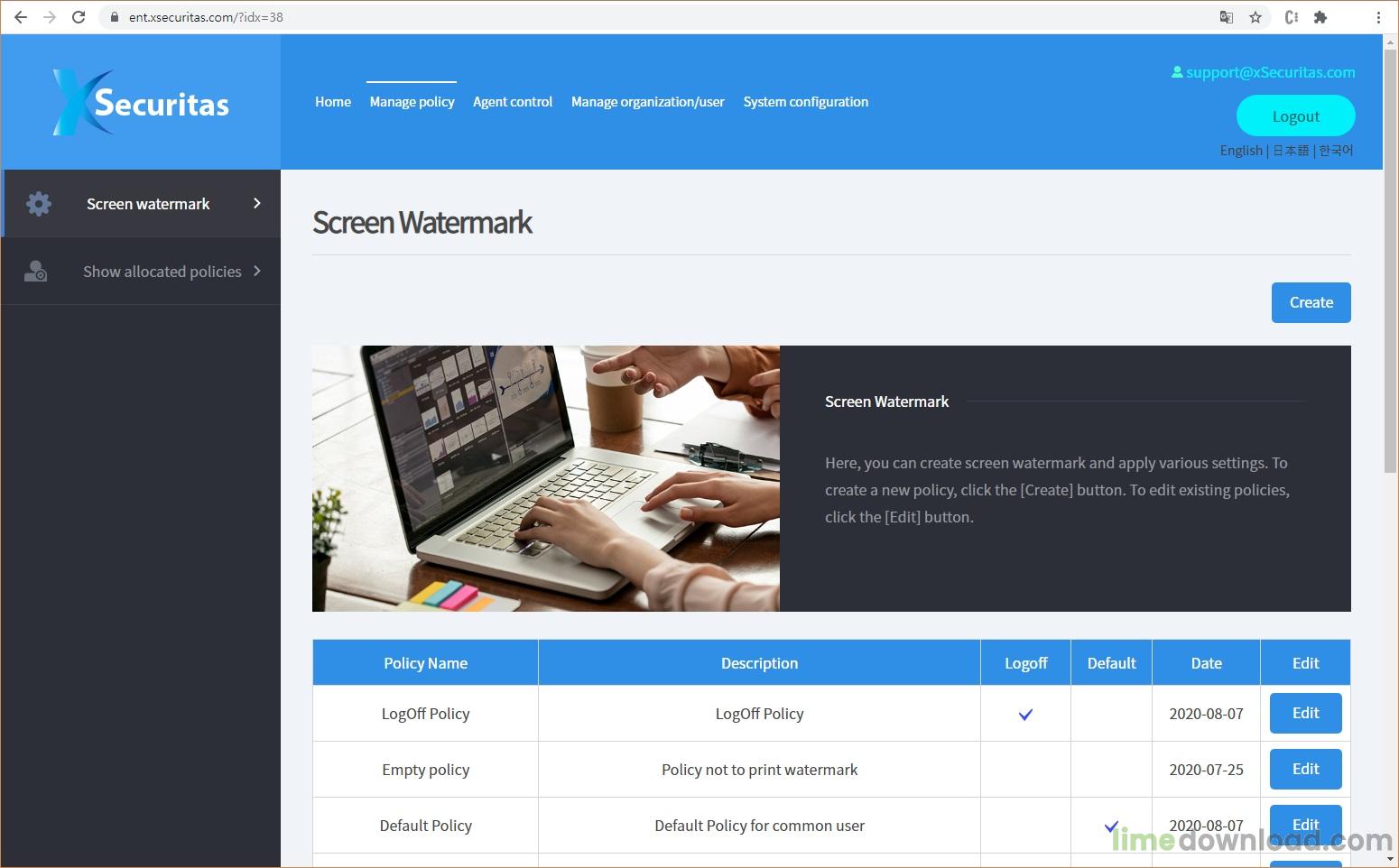Switch to the Agent control tab
Viewport: 1399px width, 868px height.
tap(513, 102)
